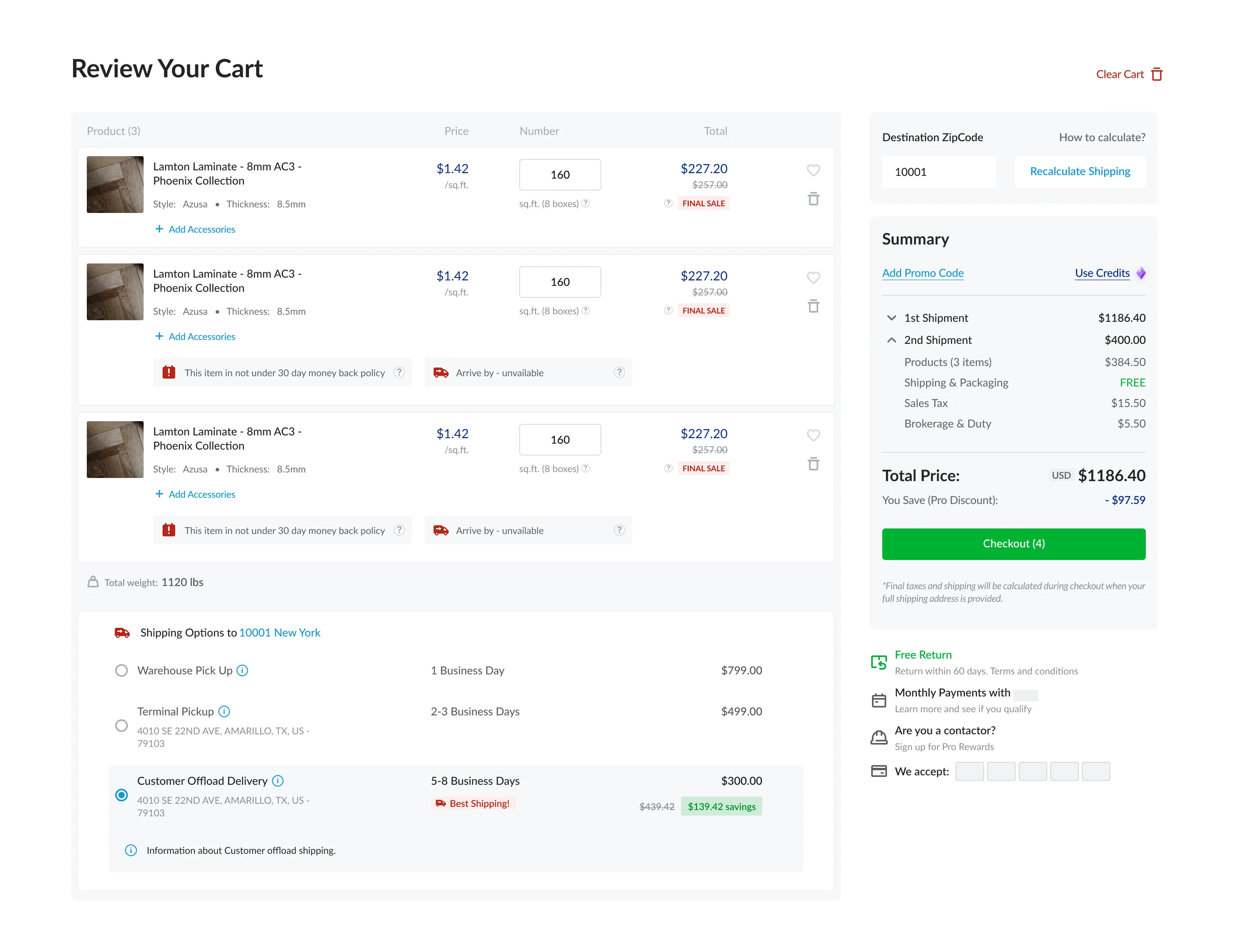Click quantity field of second cart item
Screen dimensions: 1235x952
click(560, 282)
